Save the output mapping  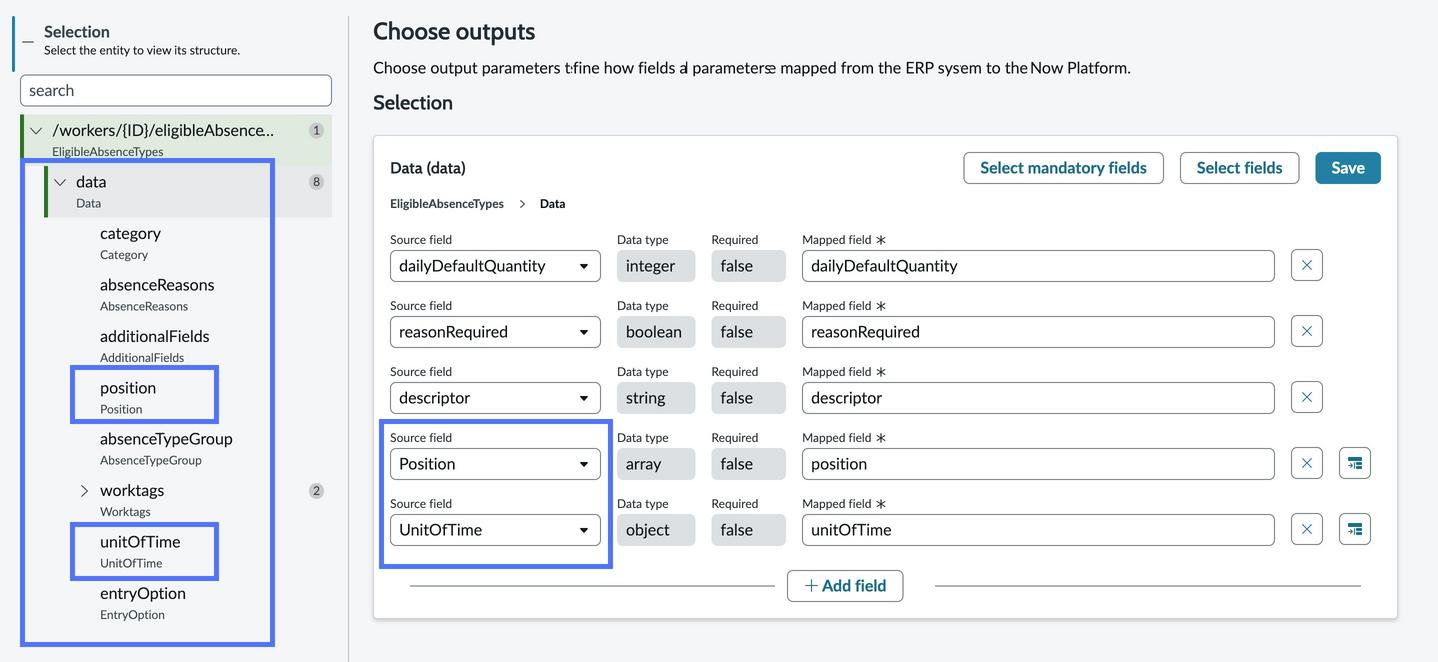(x=1347, y=168)
